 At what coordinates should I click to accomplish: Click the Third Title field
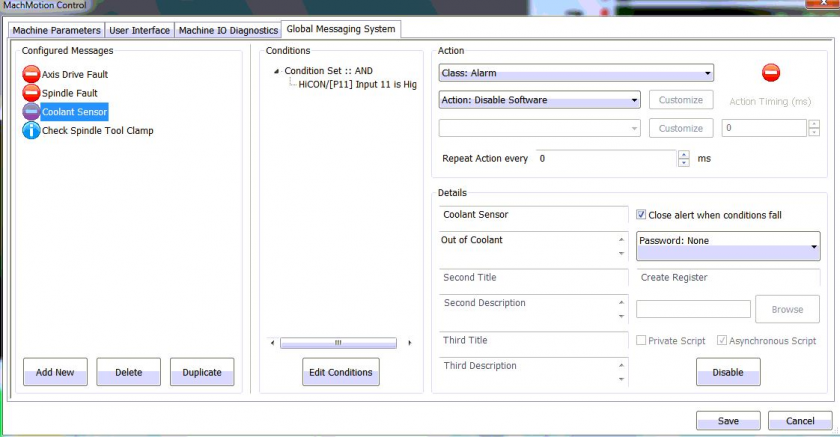pyautogui.click(x=534, y=340)
